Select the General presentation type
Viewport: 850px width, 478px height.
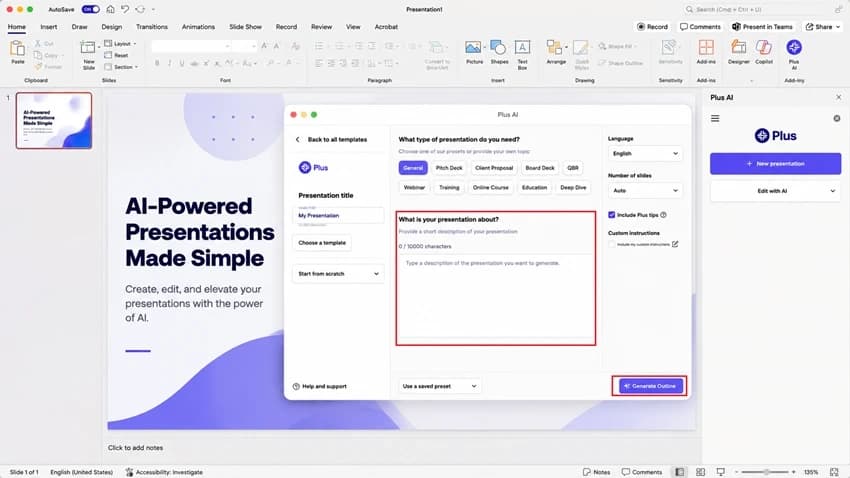coord(413,168)
